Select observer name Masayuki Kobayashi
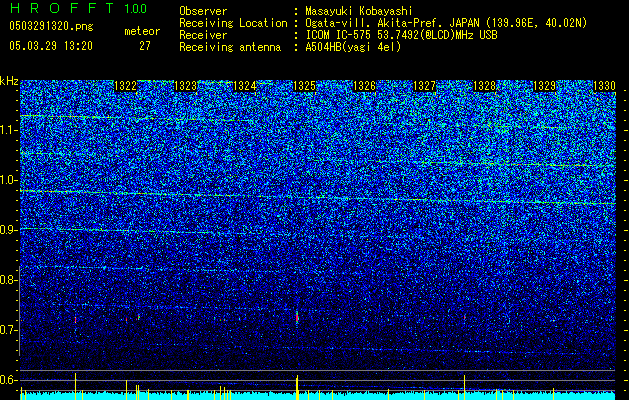Image resolution: width=629 pixels, height=400 pixels. [359, 11]
